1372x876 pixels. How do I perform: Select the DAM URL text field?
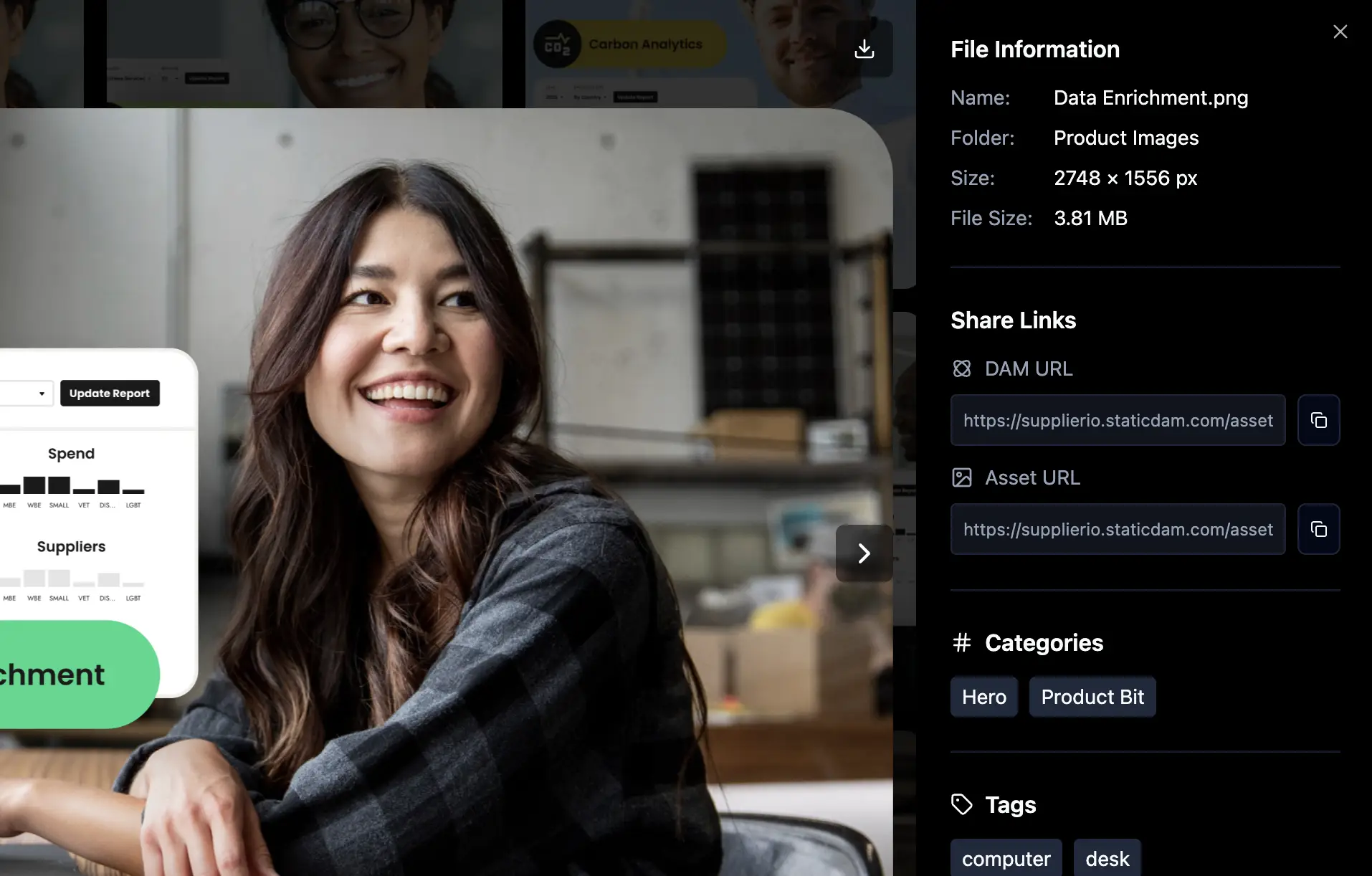[x=1118, y=420]
